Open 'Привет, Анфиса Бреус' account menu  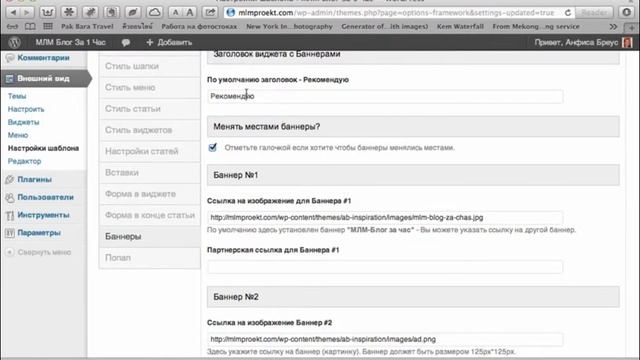(x=576, y=42)
